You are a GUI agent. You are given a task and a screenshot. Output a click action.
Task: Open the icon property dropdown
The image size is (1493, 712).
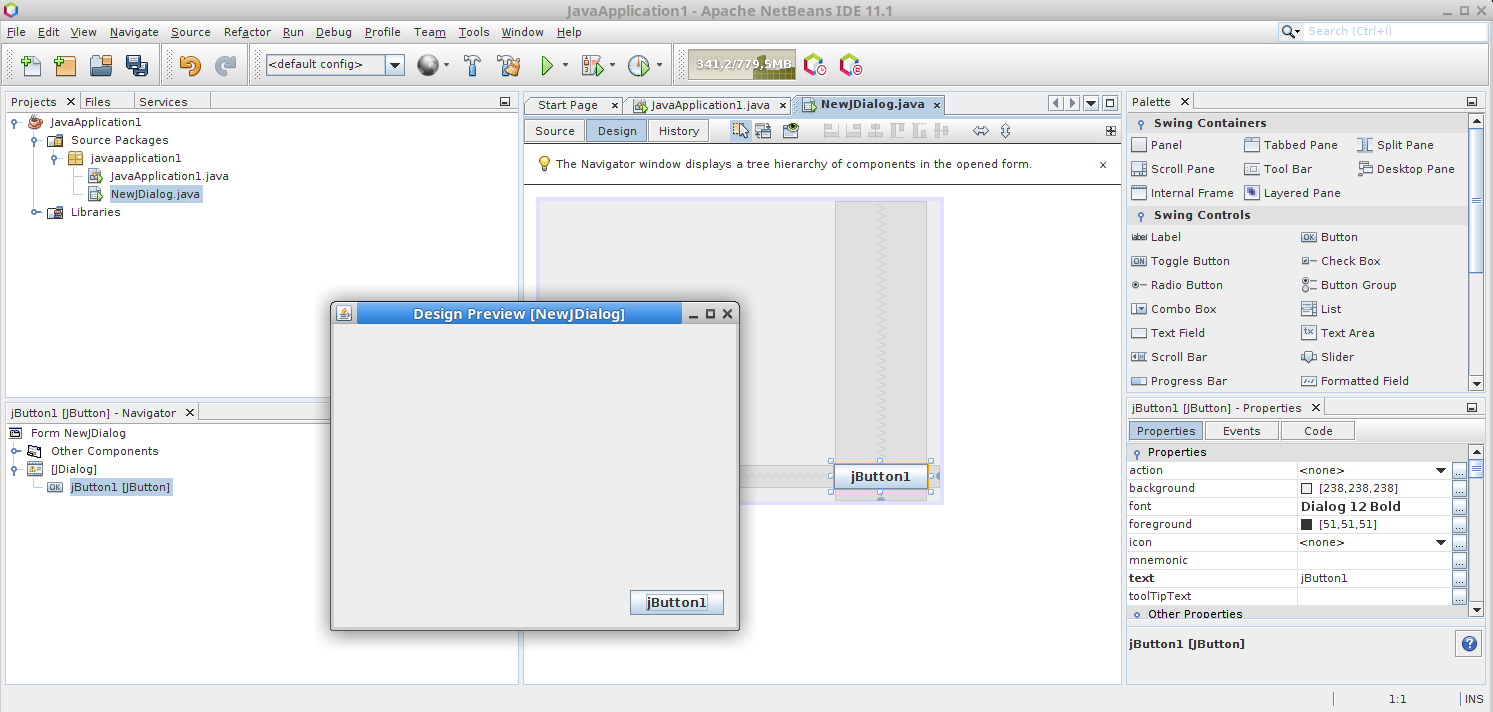[1441, 542]
